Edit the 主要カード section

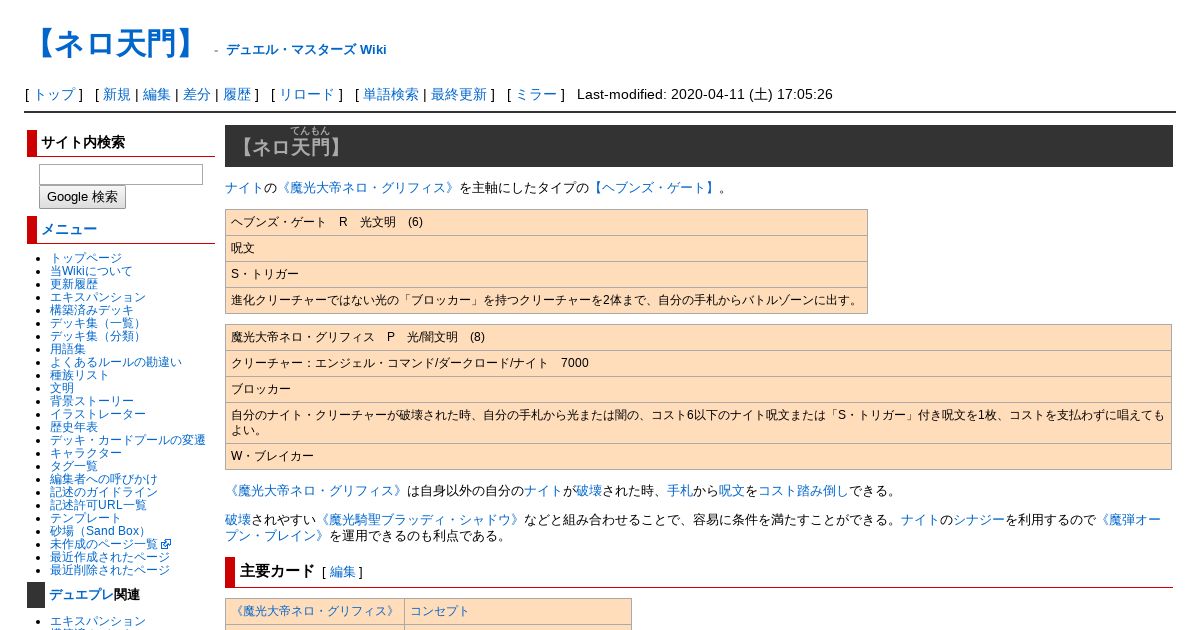point(342,572)
